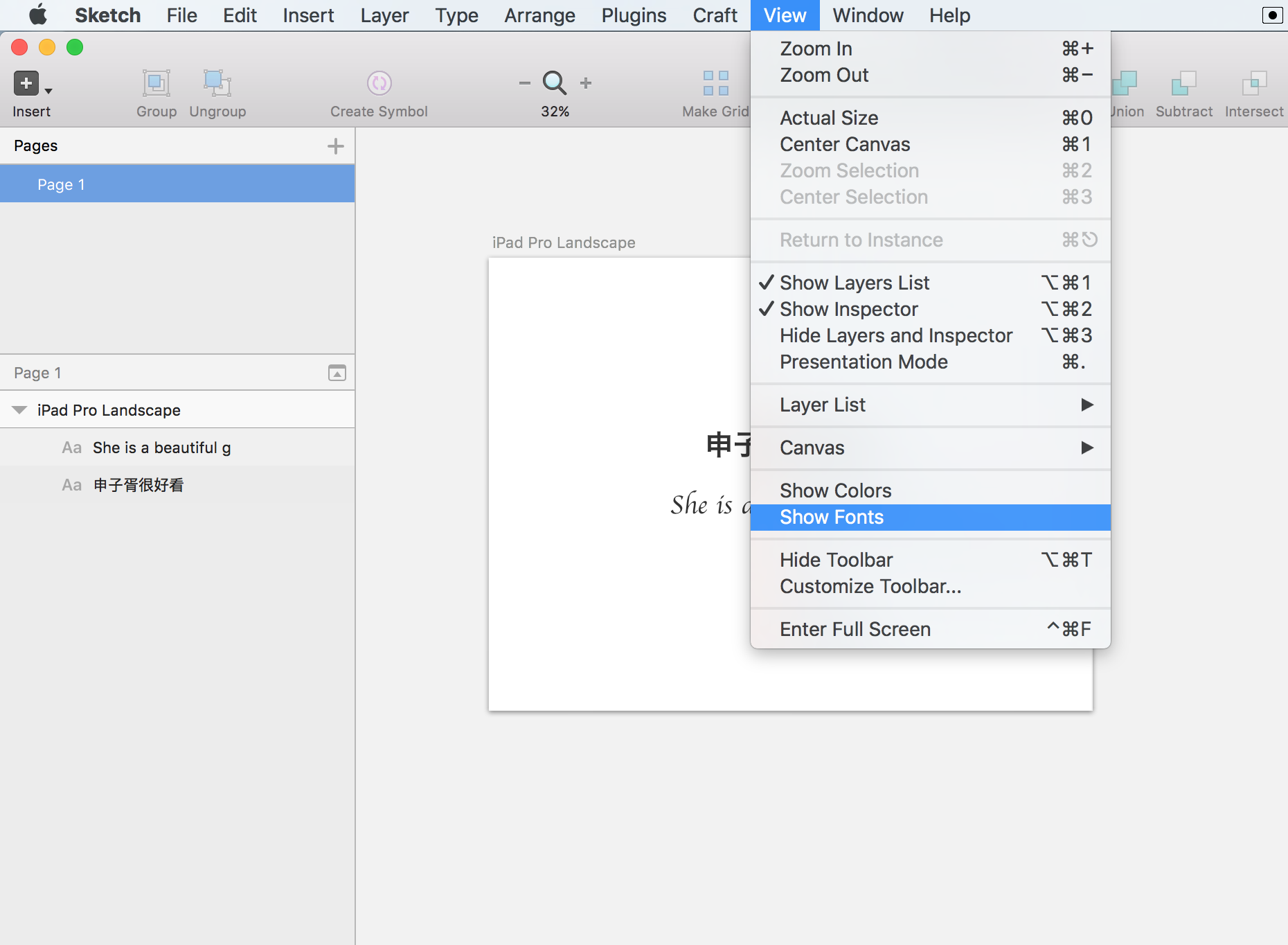Click the 32% zoom level label
This screenshot has height=945, width=1288.
tap(555, 112)
